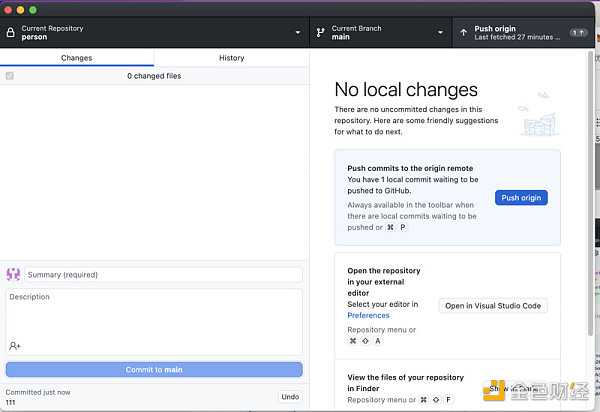Open the Current Branch dropdown arrow
The height and width of the screenshot is (412, 600).
click(441, 33)
